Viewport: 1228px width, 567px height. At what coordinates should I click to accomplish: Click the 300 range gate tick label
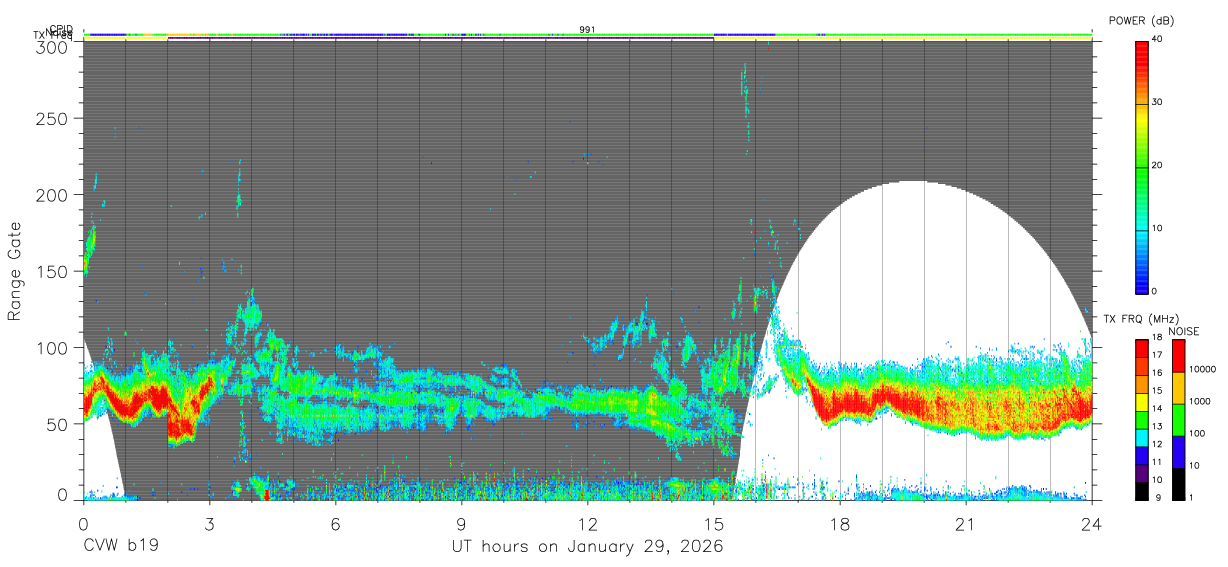coord(53,46)
